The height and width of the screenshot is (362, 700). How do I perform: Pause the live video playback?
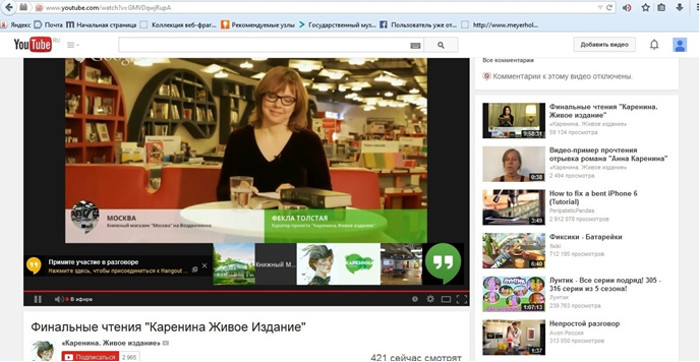pyautogui.click(x=38, y=299)
